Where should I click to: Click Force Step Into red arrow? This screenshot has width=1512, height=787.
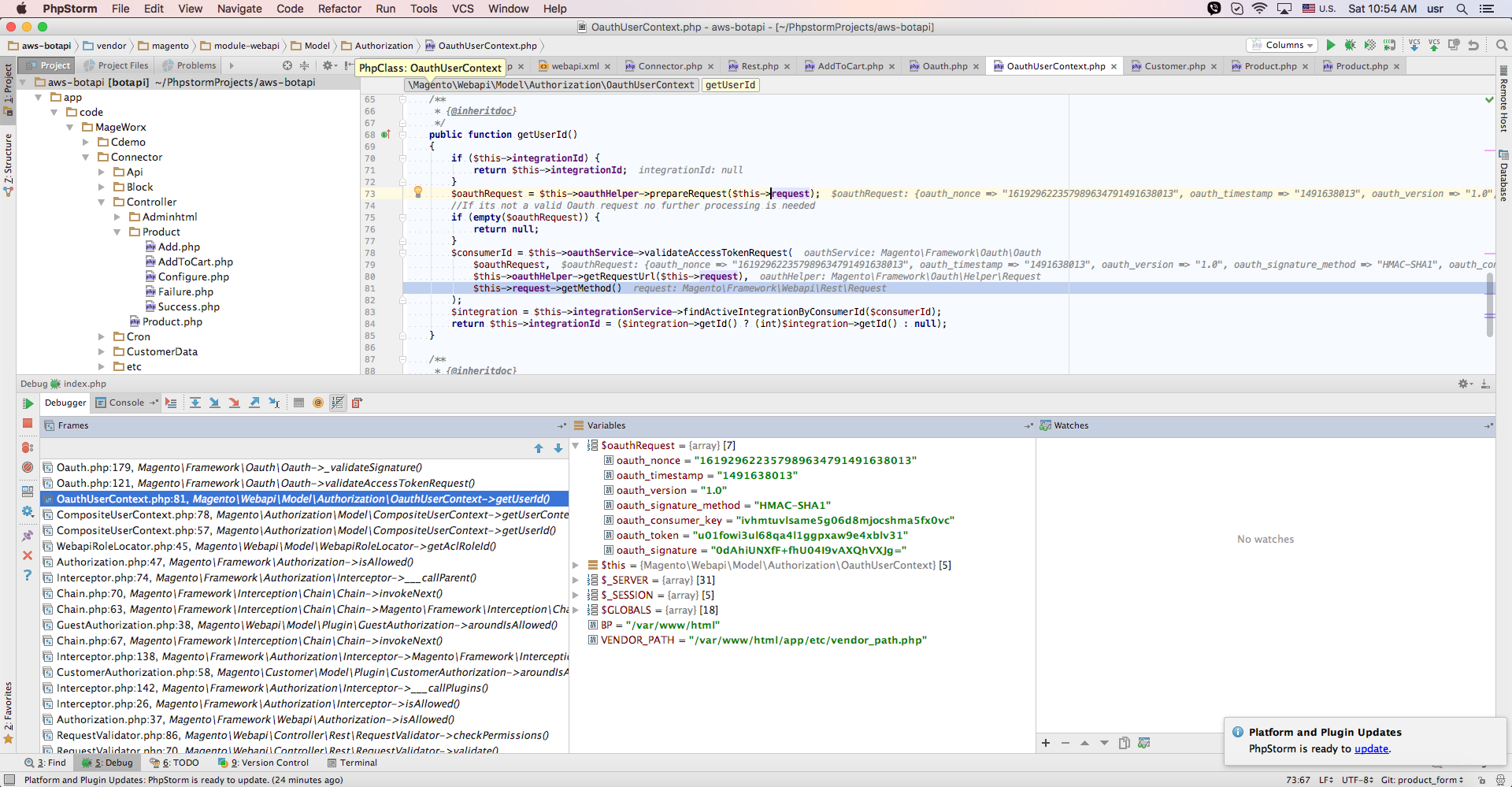[234, 403]
